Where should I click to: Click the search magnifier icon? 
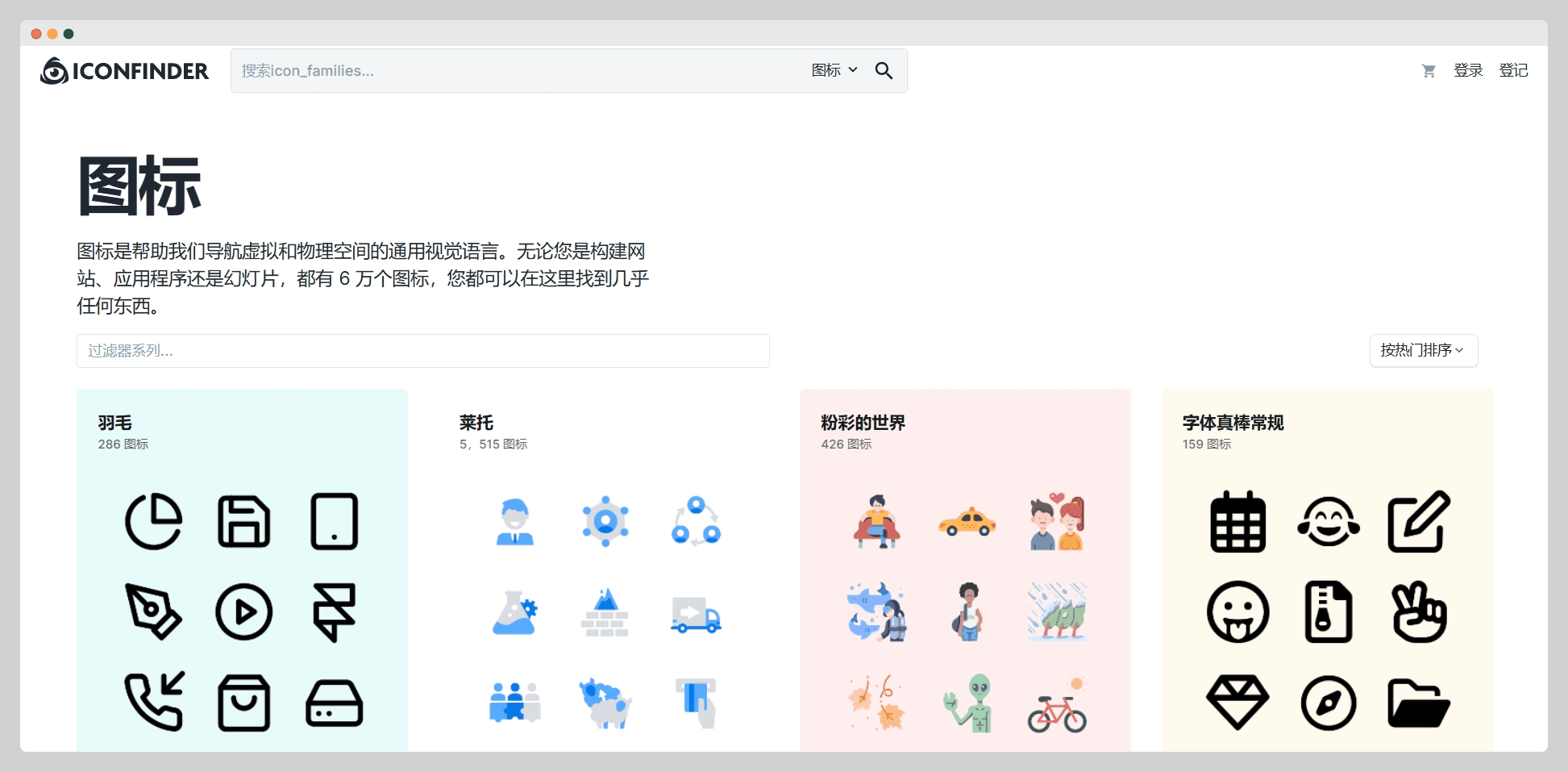(884, 71)
